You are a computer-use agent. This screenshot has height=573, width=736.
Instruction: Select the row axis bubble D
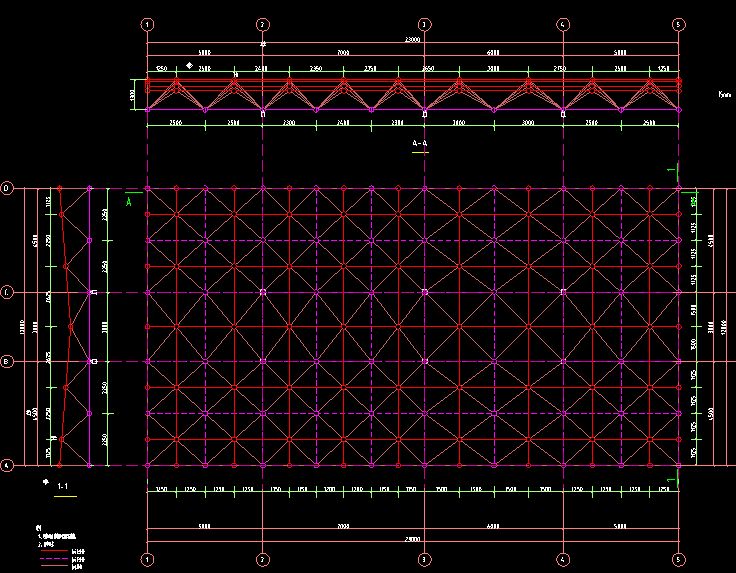[7, 188]
